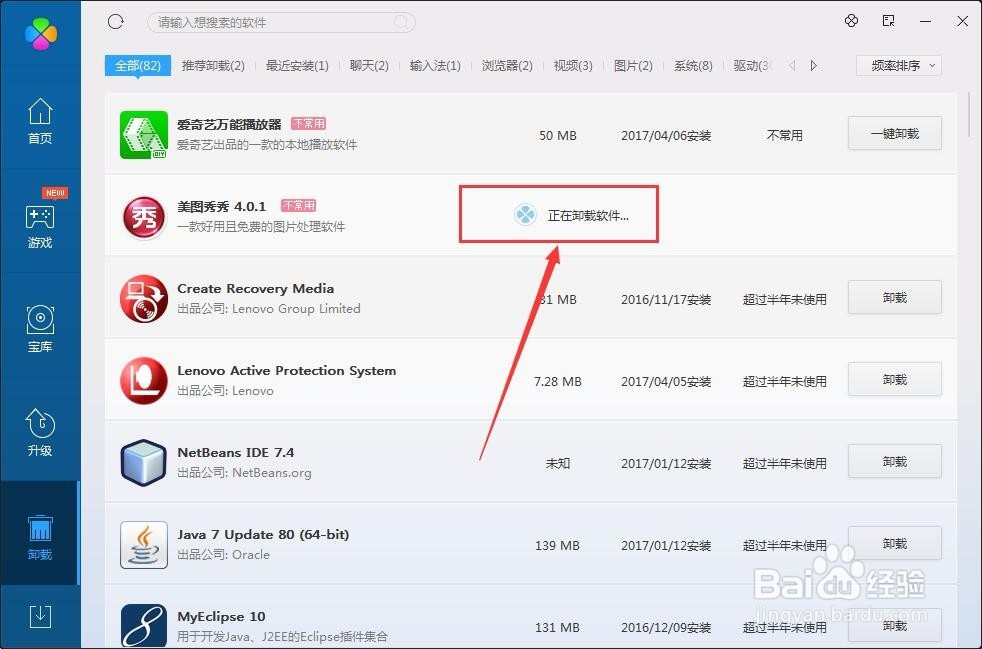The height and width of the screenshot is (649, 982).
Task: Switch to 视频(3) tab
Action: point(572,65)
